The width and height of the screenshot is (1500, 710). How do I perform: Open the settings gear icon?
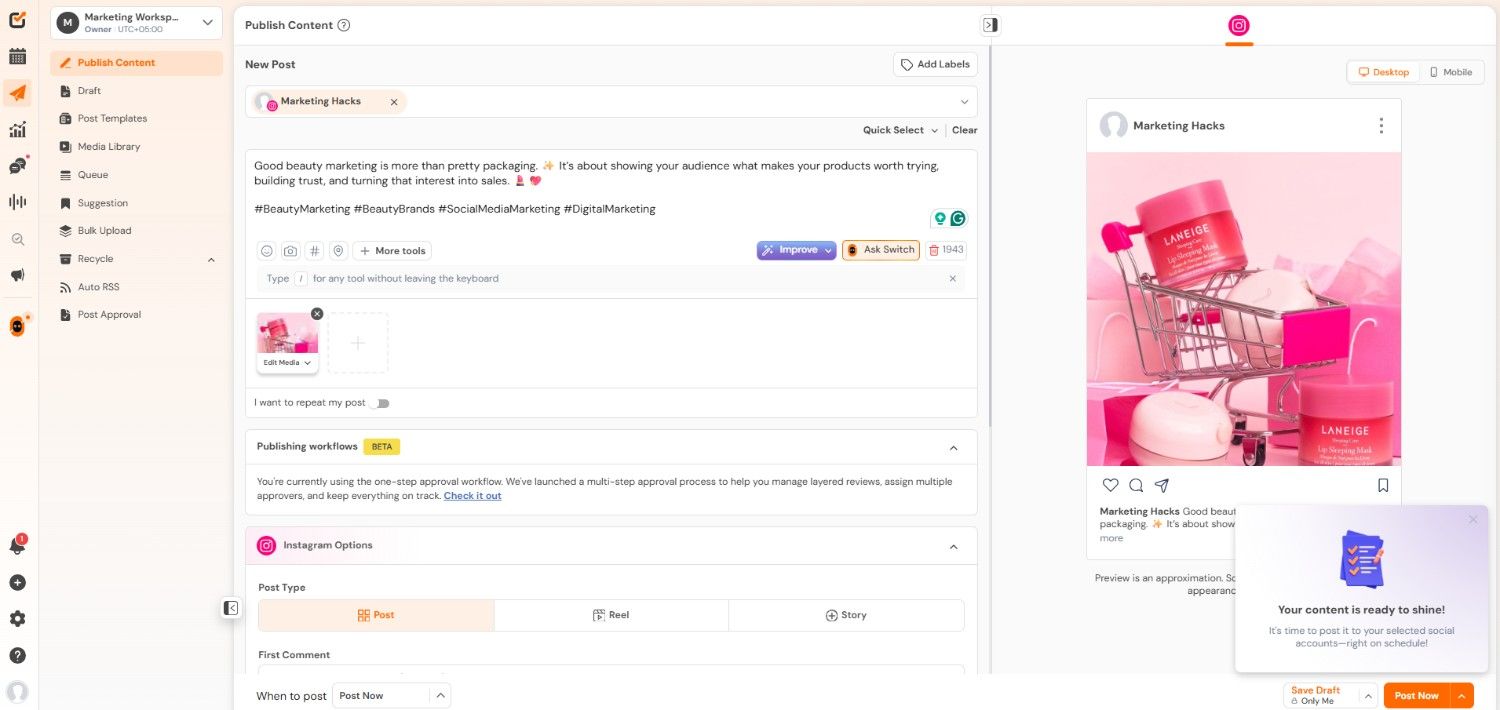click(17, 619)
